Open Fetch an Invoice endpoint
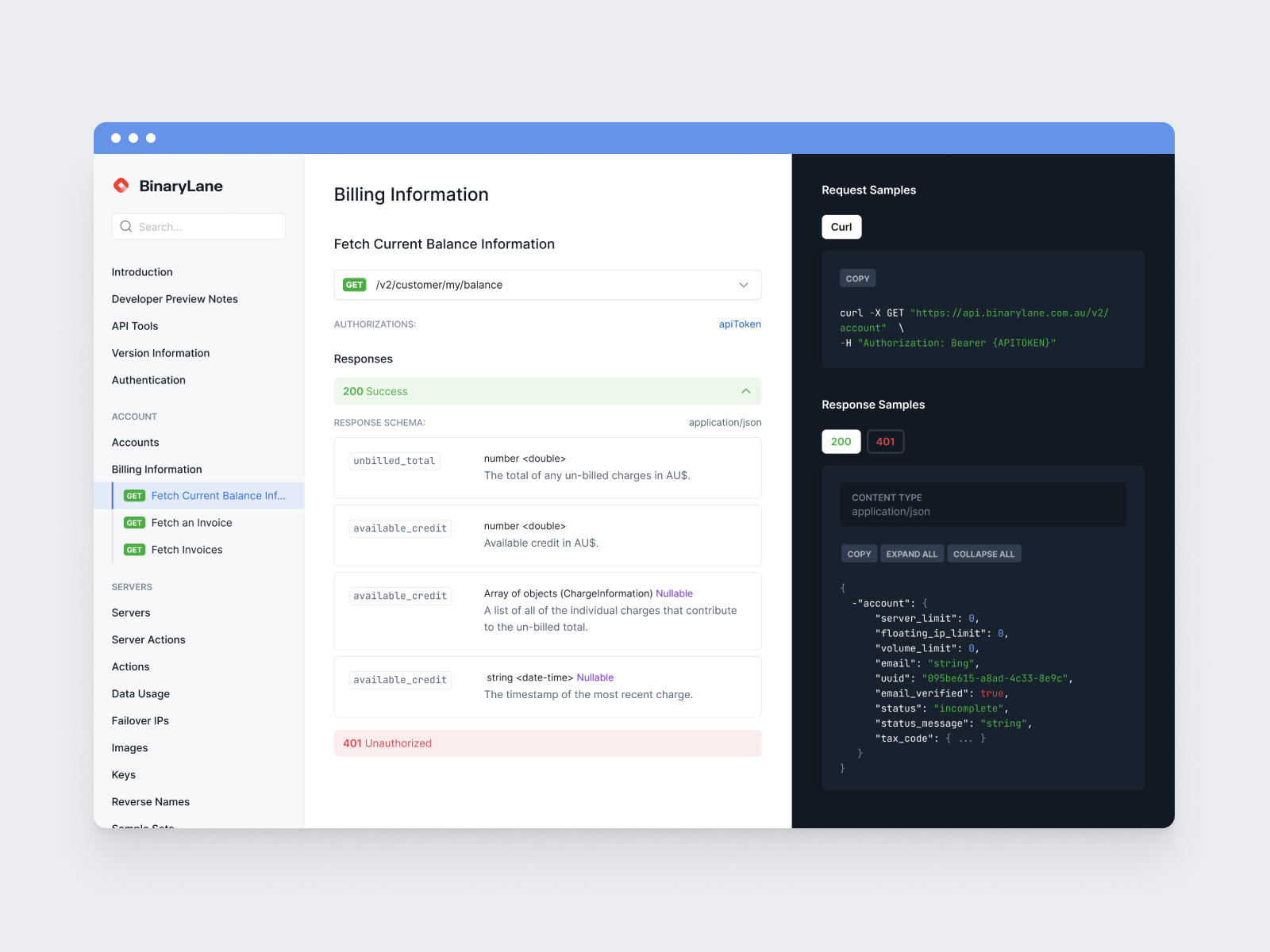This screenshot has height=952, width=1270. [191, 523]
